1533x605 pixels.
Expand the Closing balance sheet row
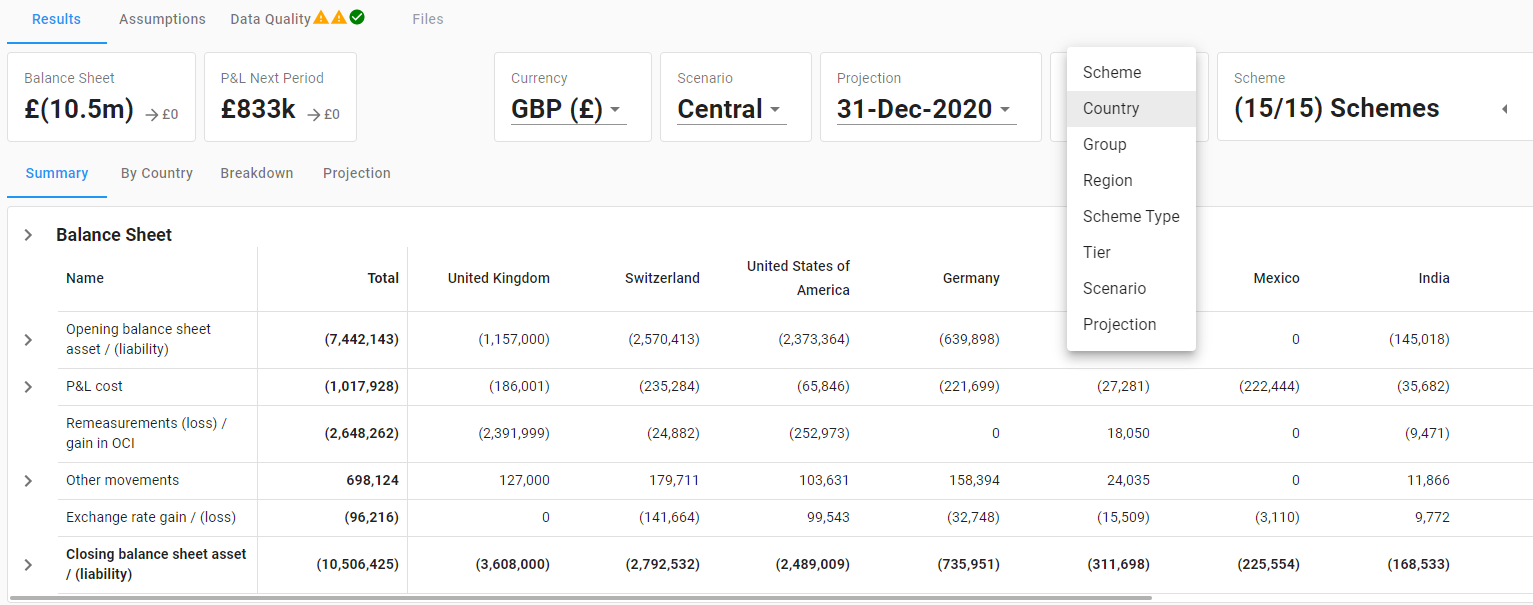[x=28, y=565]
